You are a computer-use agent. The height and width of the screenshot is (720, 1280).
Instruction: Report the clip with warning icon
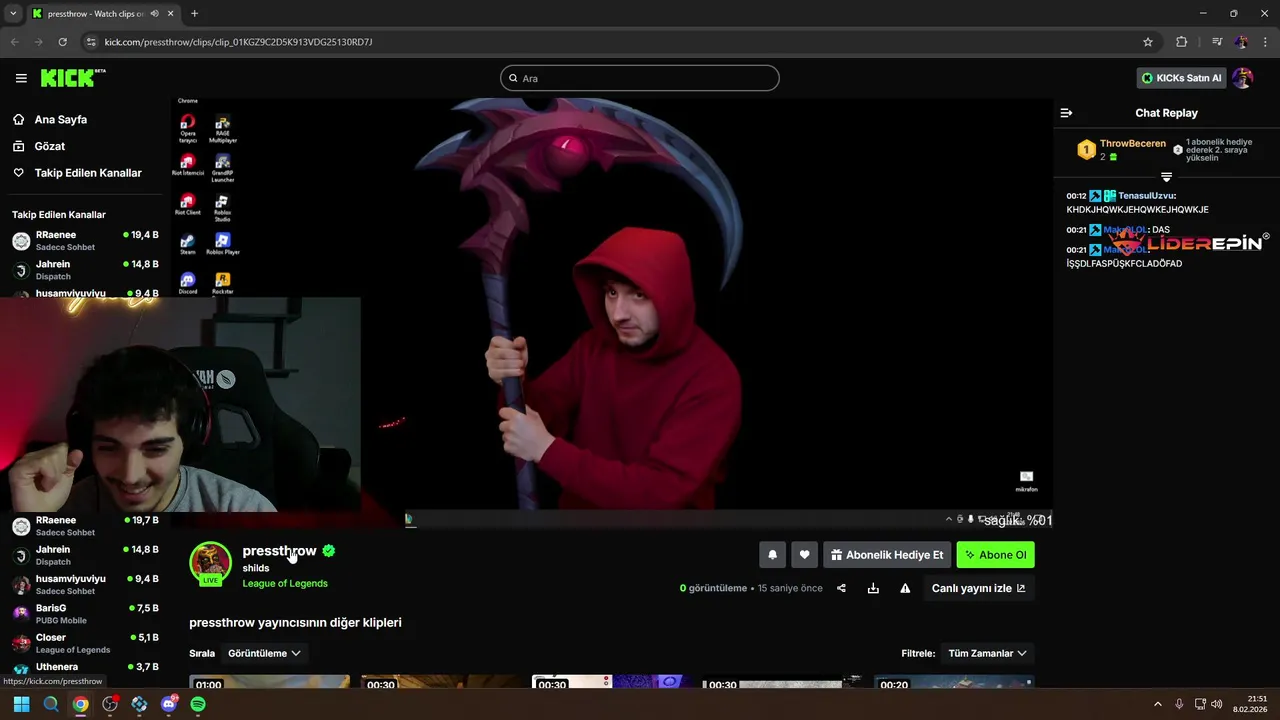905,588
